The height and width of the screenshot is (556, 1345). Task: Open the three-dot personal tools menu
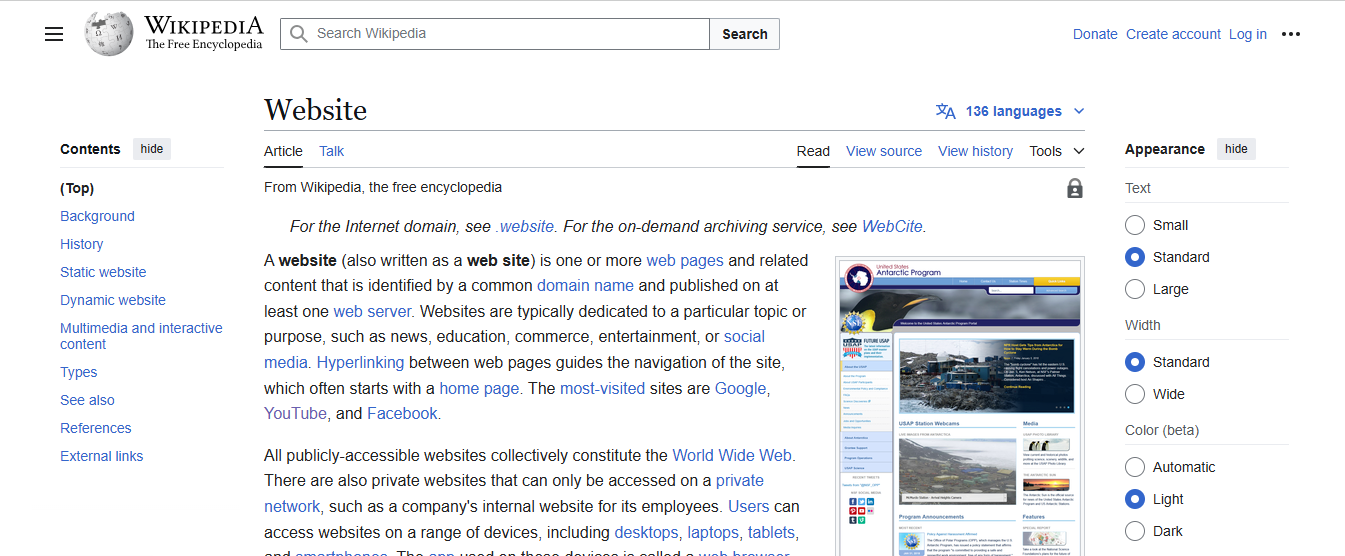tap(1291, 34)
